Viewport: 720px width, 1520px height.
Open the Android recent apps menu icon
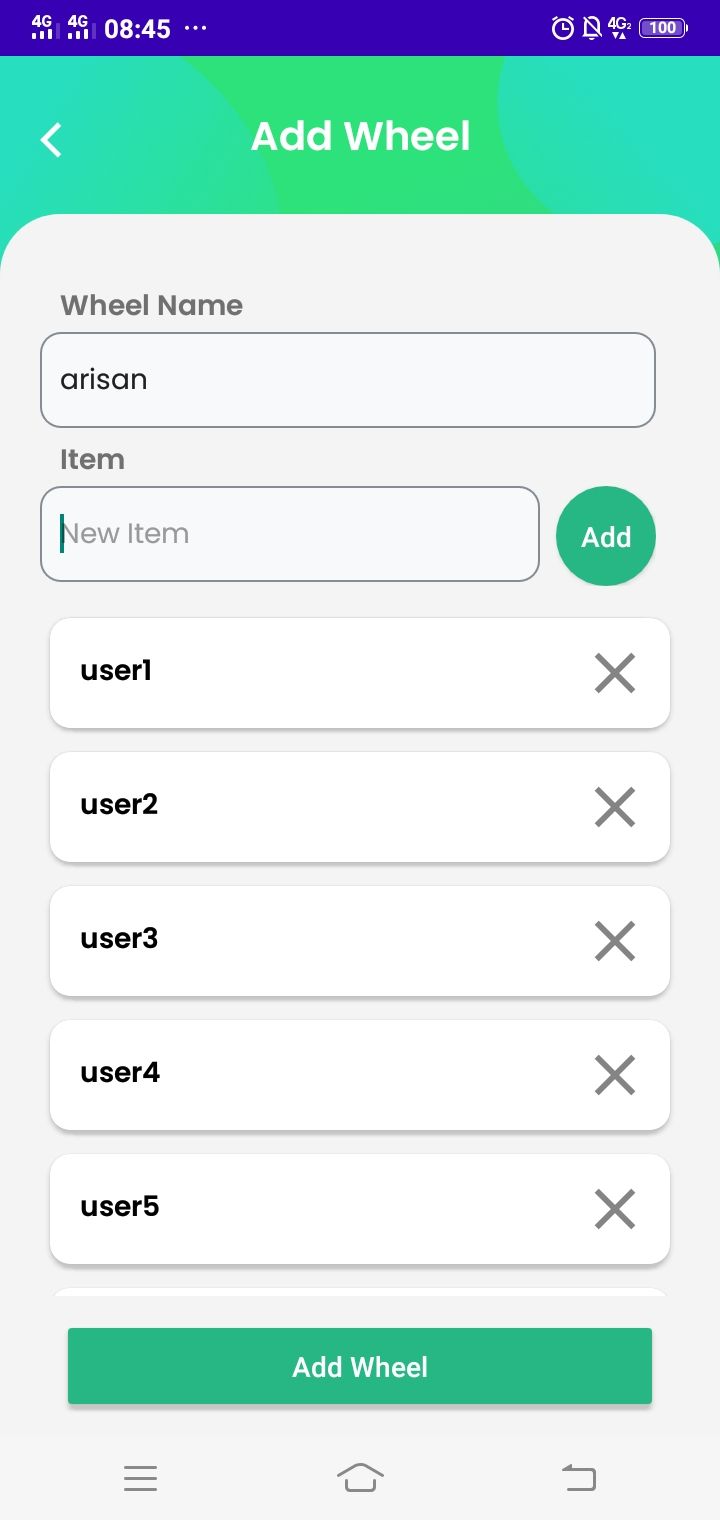(x=141, y=1478)
